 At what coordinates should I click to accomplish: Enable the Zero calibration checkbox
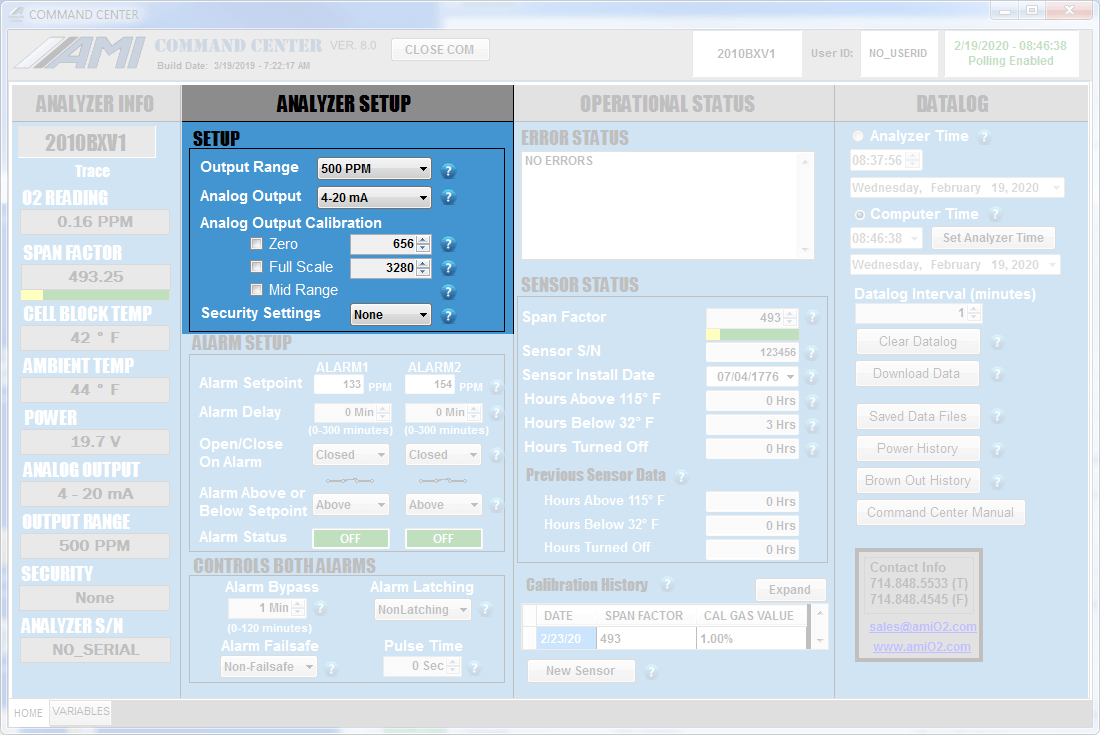tap(257, 244)
